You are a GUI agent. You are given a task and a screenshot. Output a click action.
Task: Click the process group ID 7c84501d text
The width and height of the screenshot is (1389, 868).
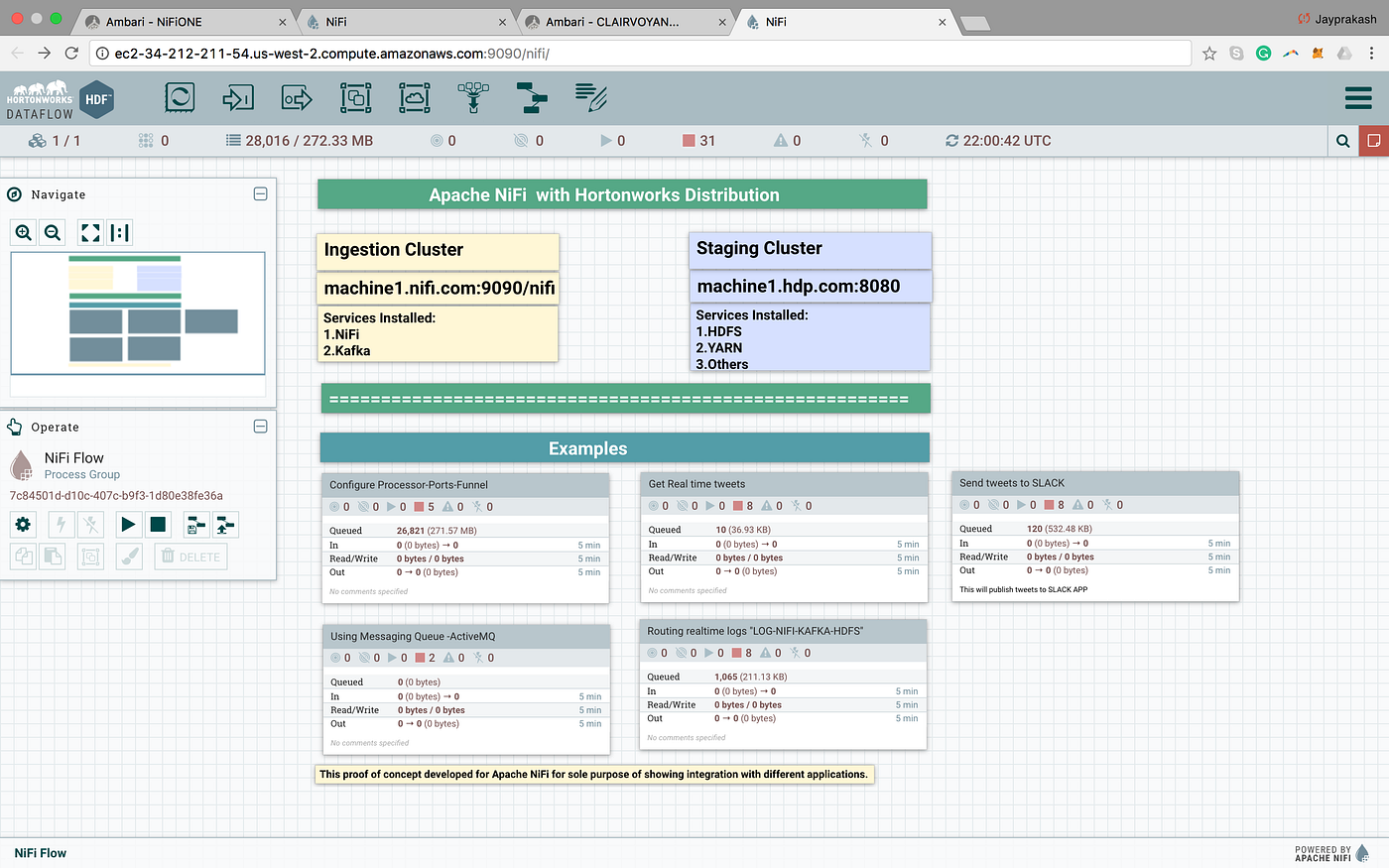pos(116,495)
